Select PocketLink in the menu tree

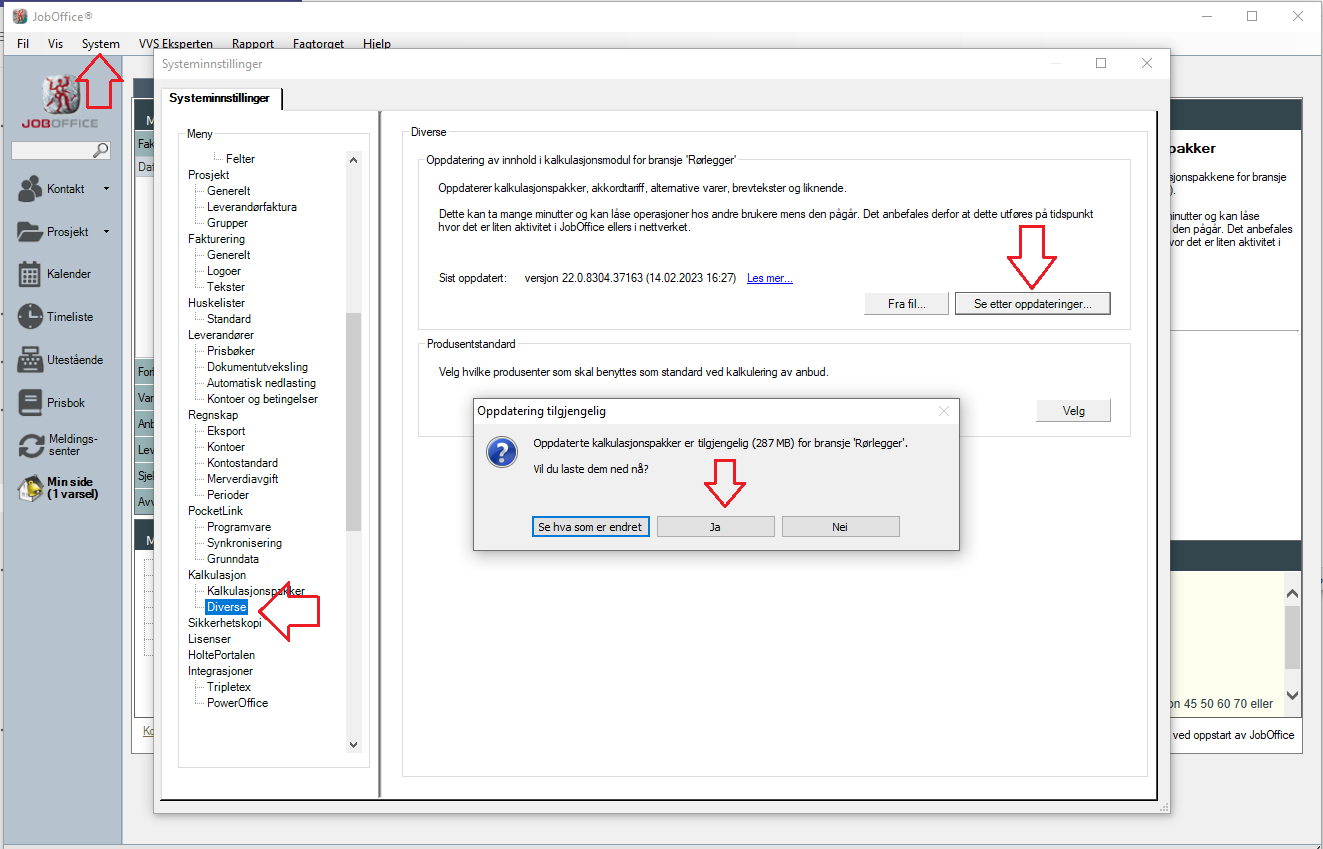click(x=215, y=511)
